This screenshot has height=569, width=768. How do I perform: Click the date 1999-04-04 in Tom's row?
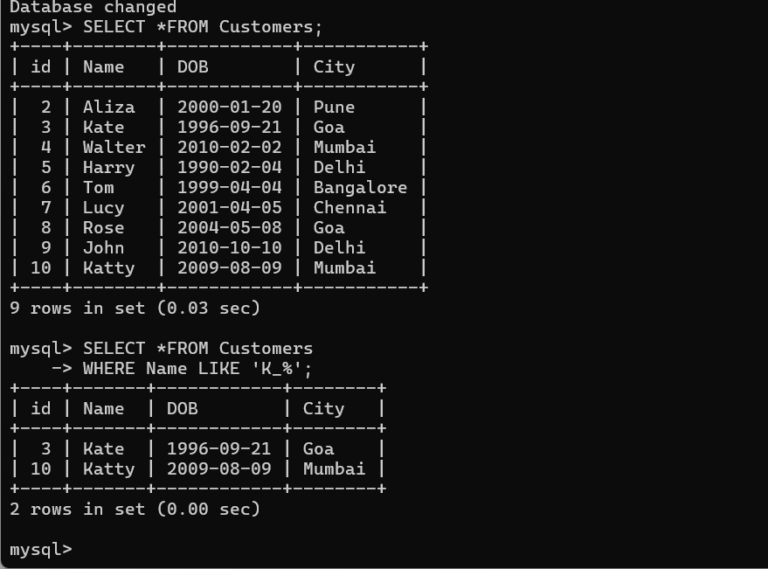click(229, 187)
